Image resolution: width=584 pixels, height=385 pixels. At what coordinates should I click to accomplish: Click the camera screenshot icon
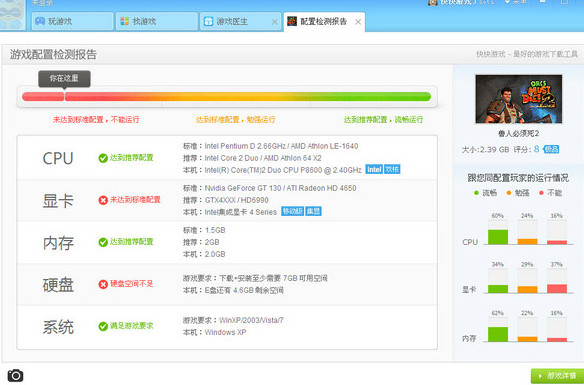[x=15, y=375]
